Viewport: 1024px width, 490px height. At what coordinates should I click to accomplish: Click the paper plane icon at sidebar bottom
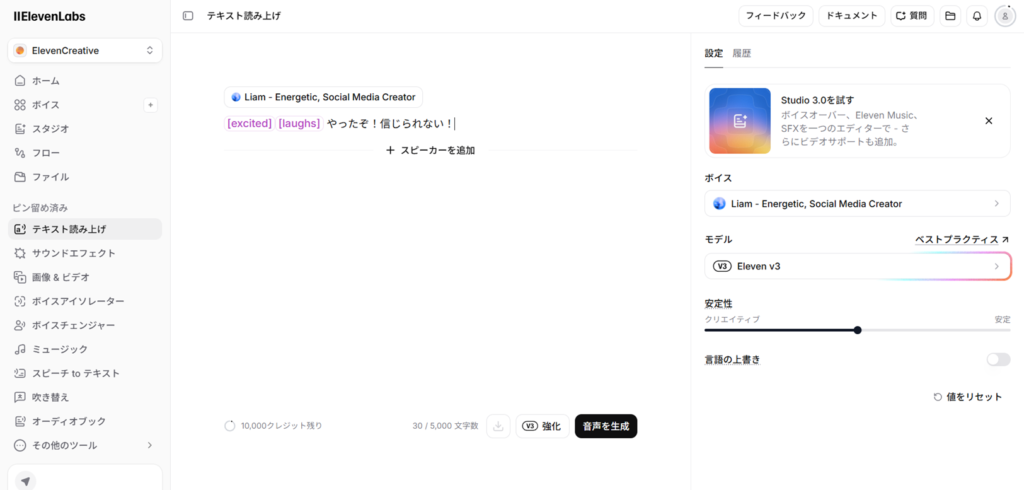pos(25,481)
